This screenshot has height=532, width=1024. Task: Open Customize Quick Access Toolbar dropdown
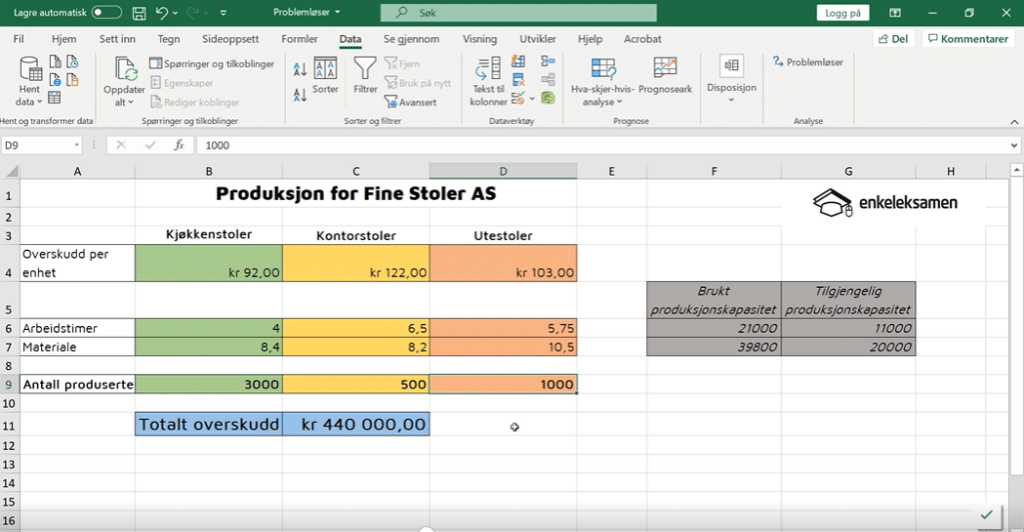point(223,12)
